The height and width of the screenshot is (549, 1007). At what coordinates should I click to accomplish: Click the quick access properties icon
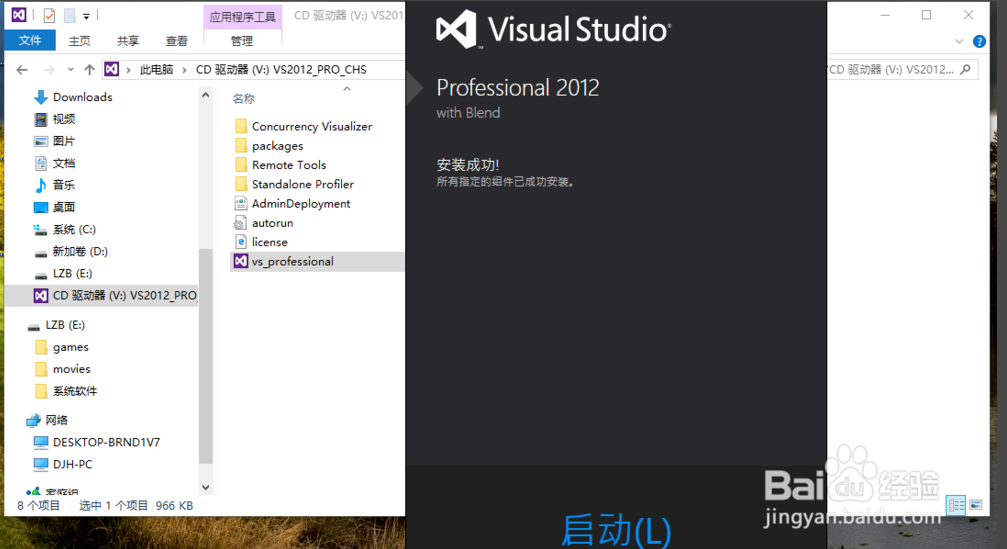(x=49, y=15)
